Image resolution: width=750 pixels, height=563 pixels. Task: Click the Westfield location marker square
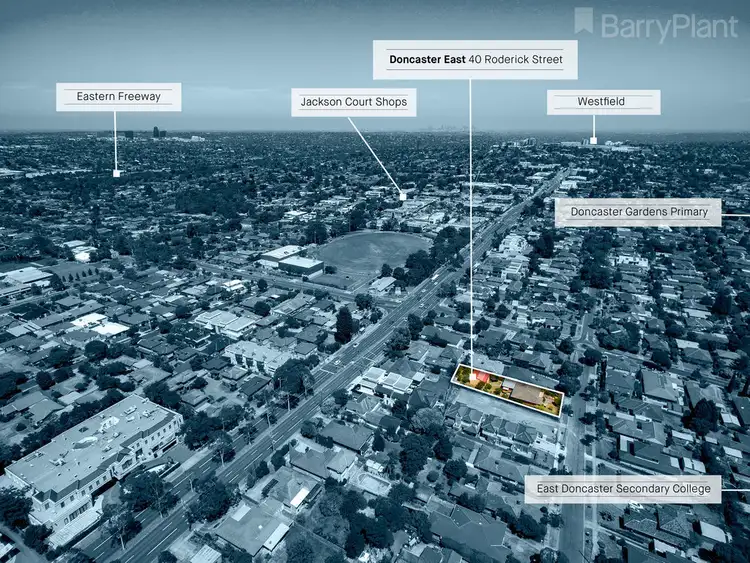[x=593, y=141]
